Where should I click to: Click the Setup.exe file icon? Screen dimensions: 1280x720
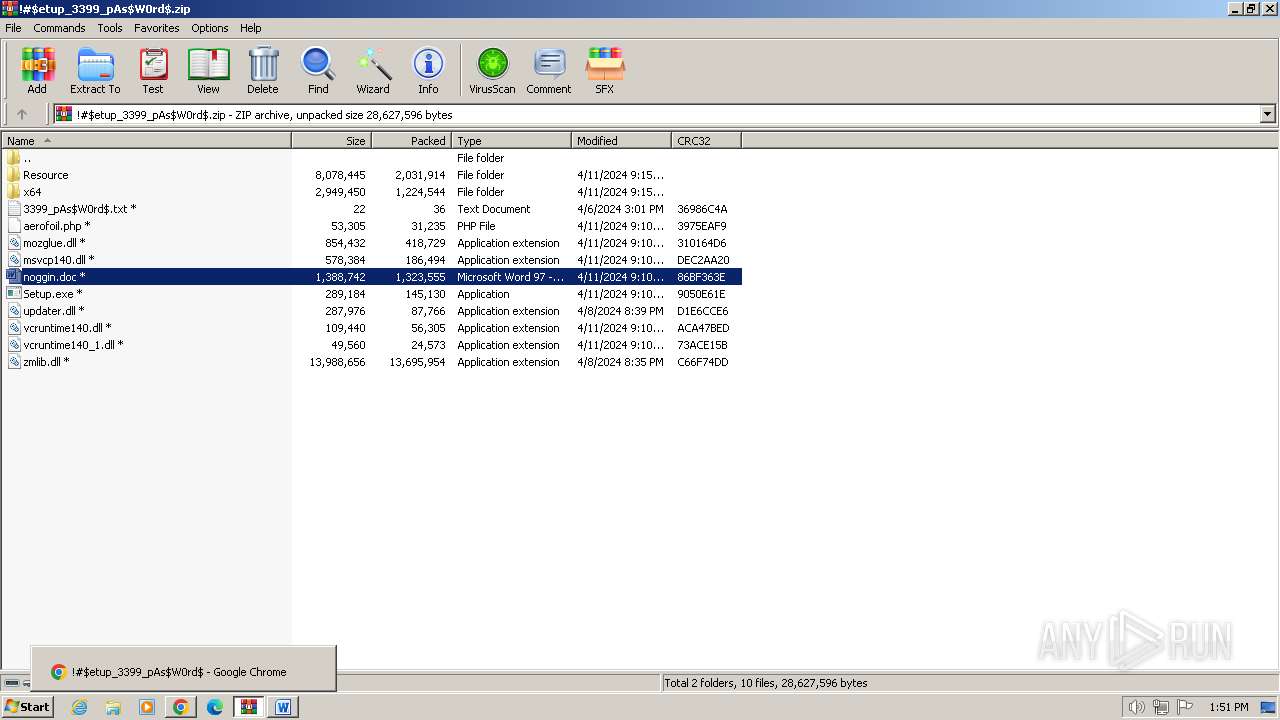click(14, 294)
